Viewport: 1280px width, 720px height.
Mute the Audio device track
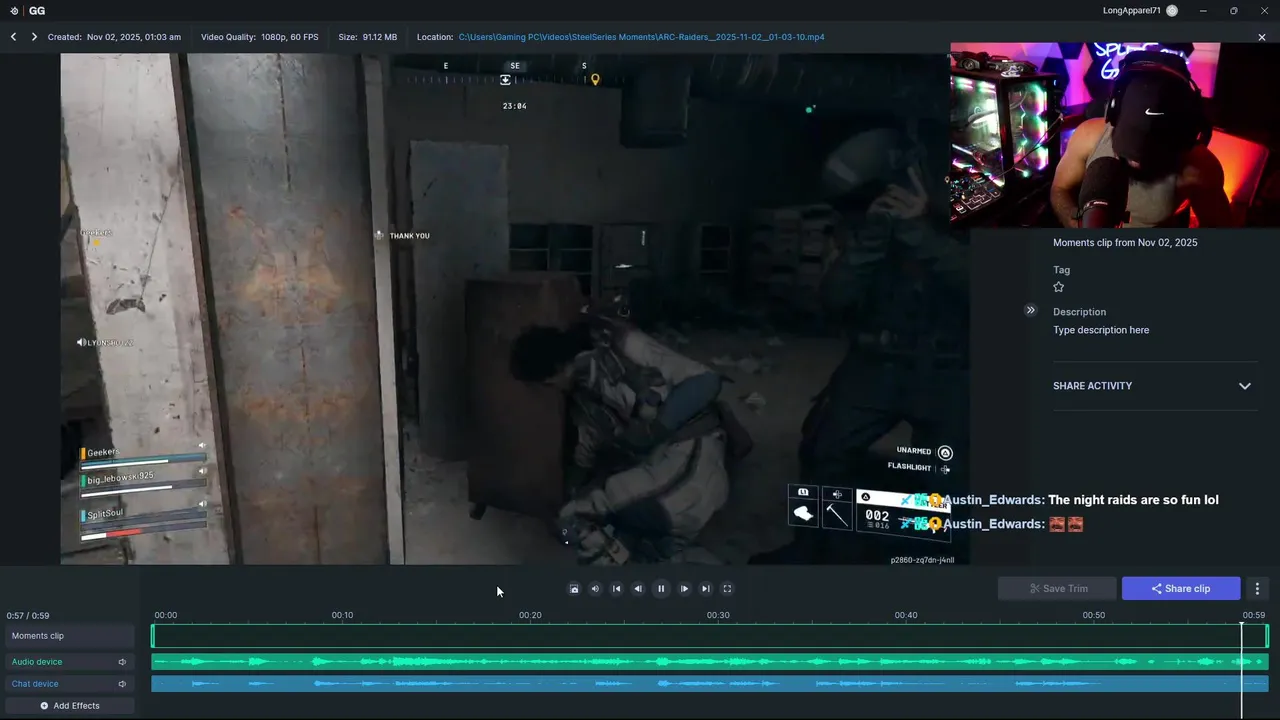click(x=122, y=662)
